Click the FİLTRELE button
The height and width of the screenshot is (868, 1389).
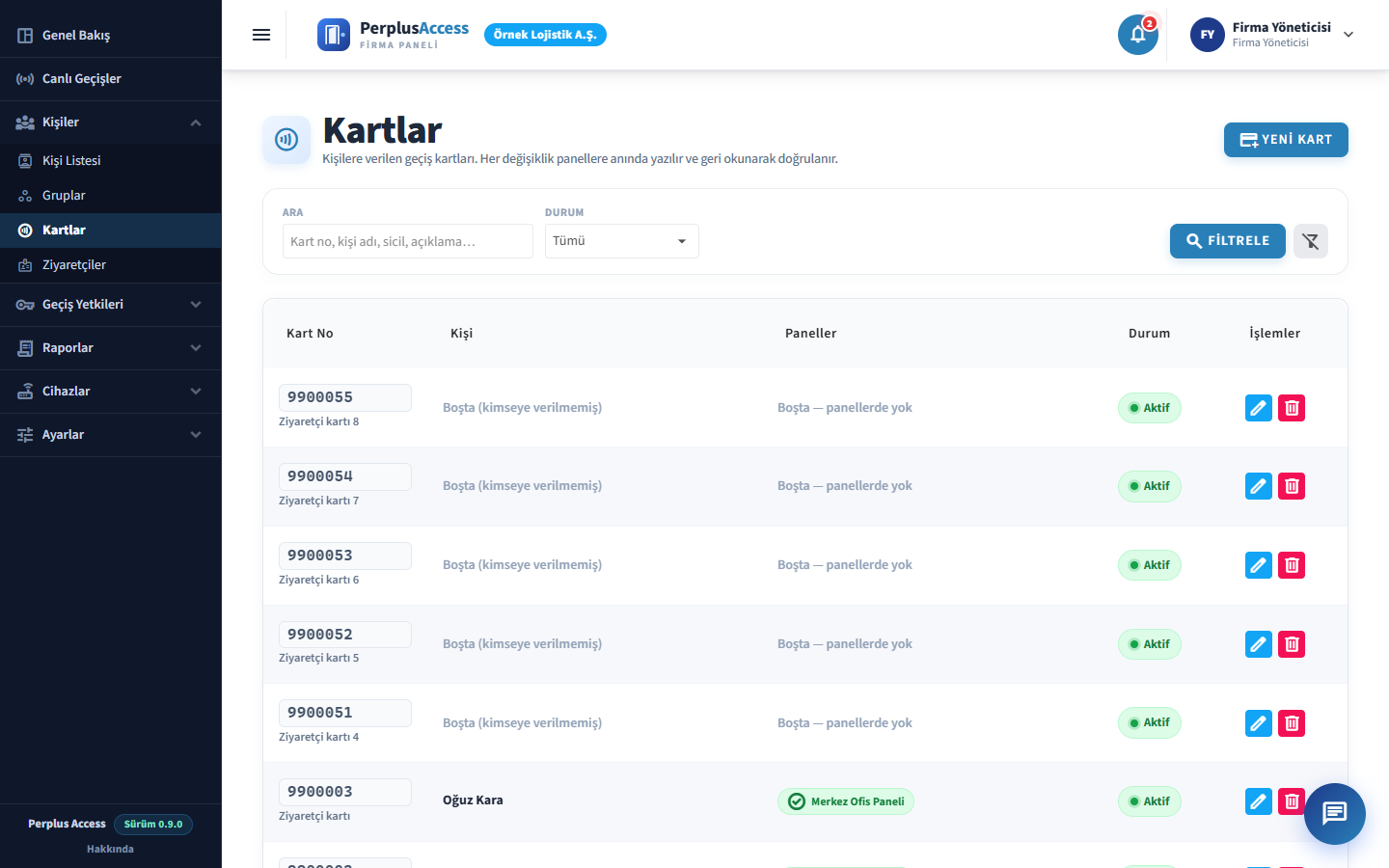coord(1228,241)
